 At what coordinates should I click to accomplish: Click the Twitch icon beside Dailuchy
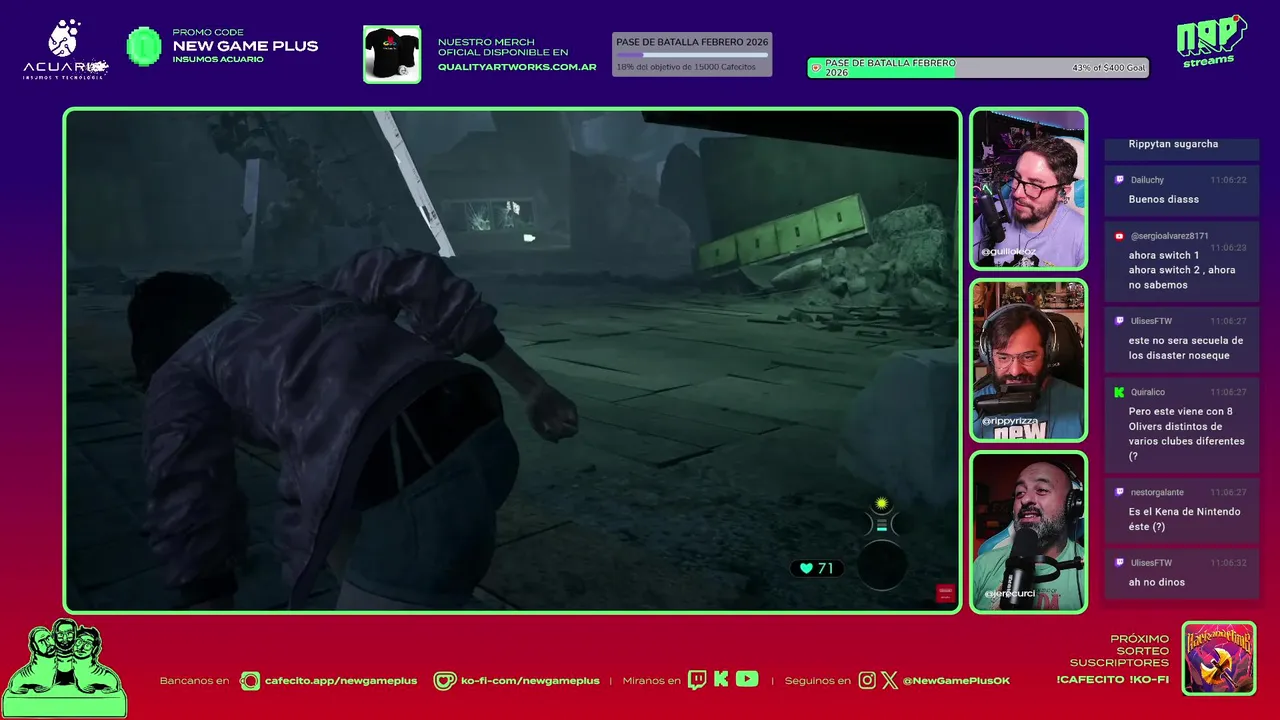tap(1119, 180)
